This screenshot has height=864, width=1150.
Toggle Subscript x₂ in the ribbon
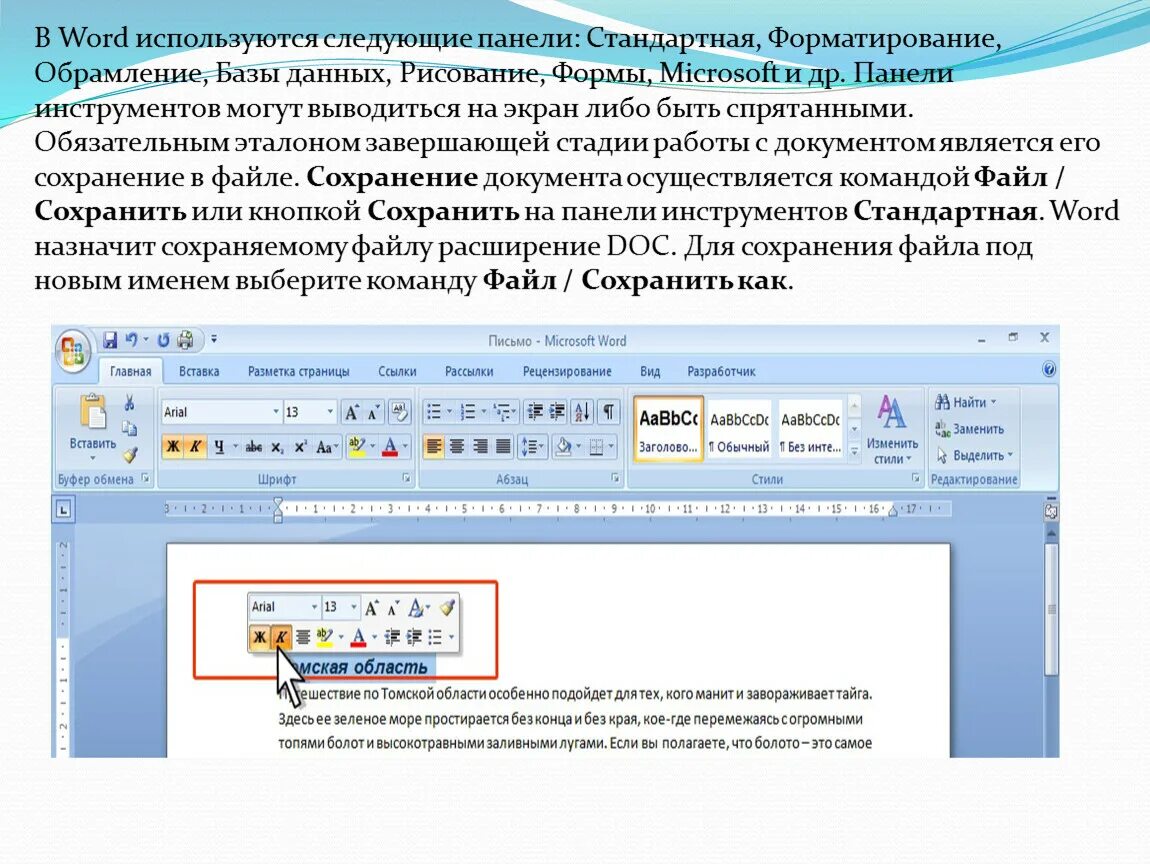point(277,447)
